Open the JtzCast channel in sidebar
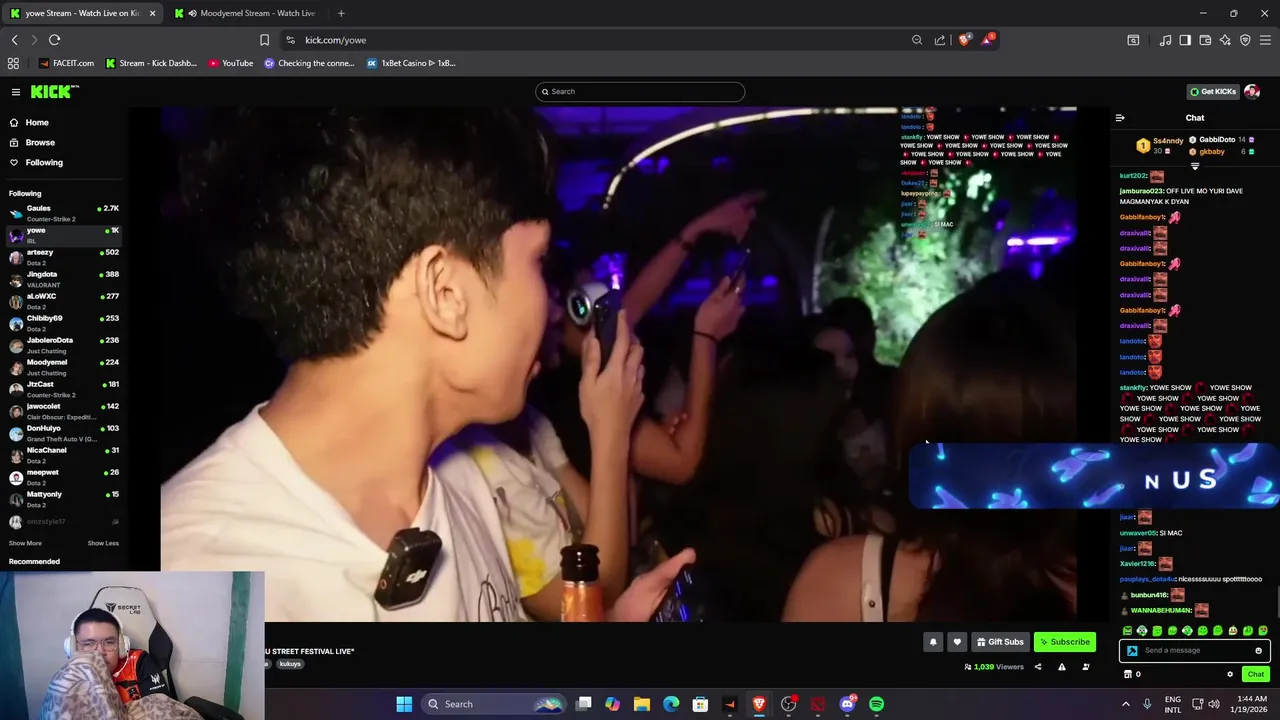Viewport: 1280px width, 720px height. tap(64, 389)
